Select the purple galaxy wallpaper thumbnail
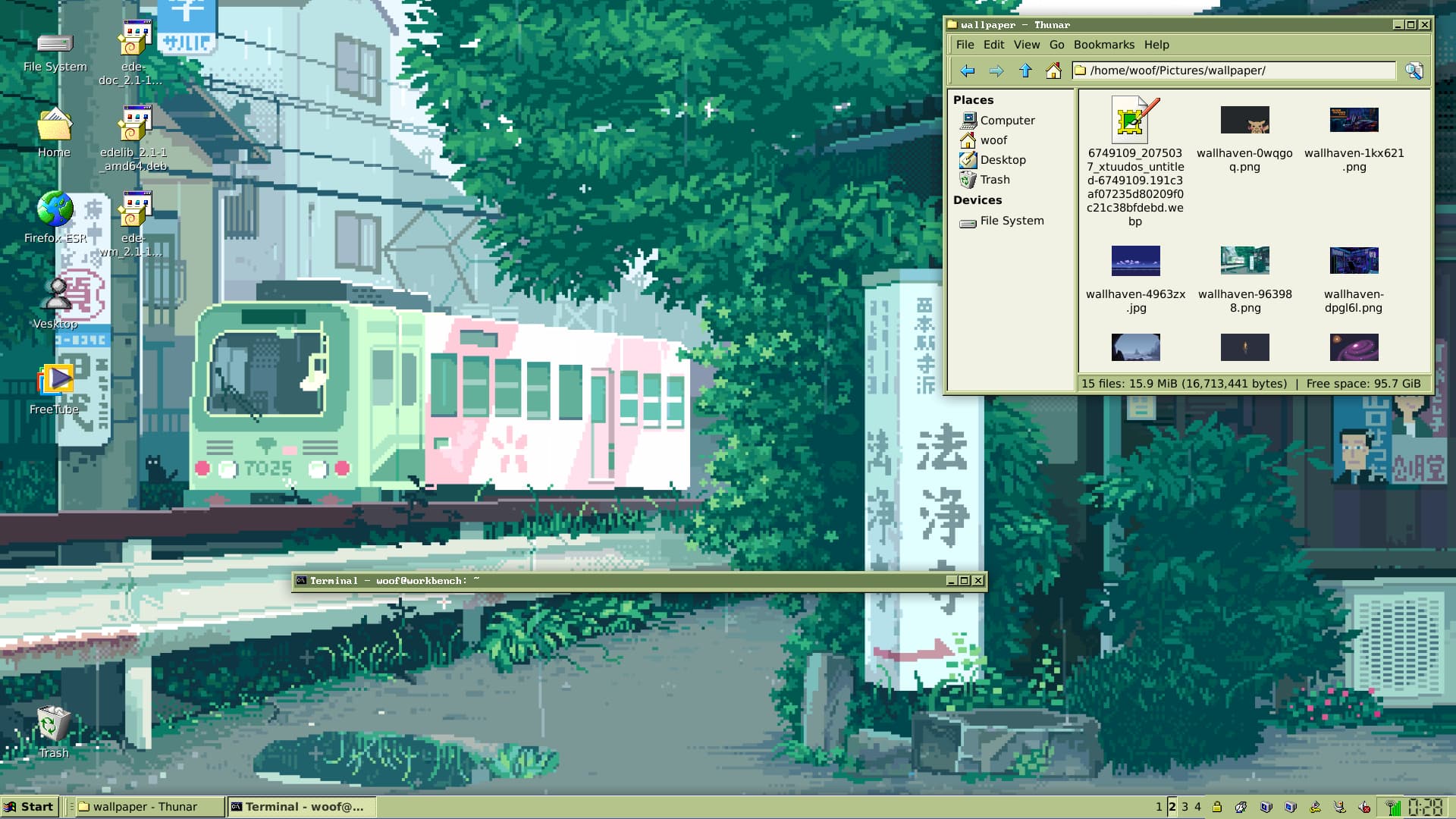The image size is (1456, 819). [1354, 347]
